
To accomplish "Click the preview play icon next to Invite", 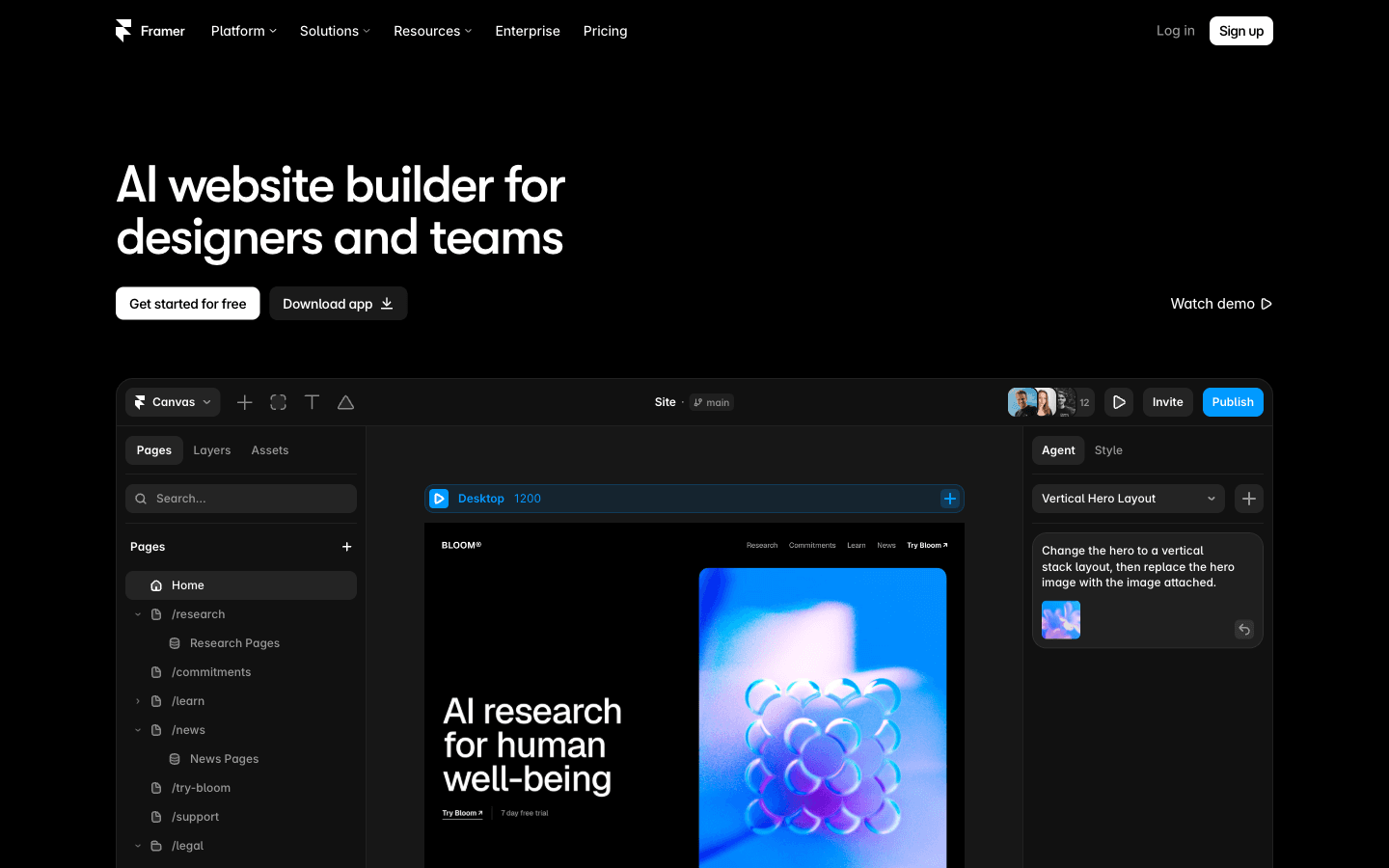I will pos(1119,402).
